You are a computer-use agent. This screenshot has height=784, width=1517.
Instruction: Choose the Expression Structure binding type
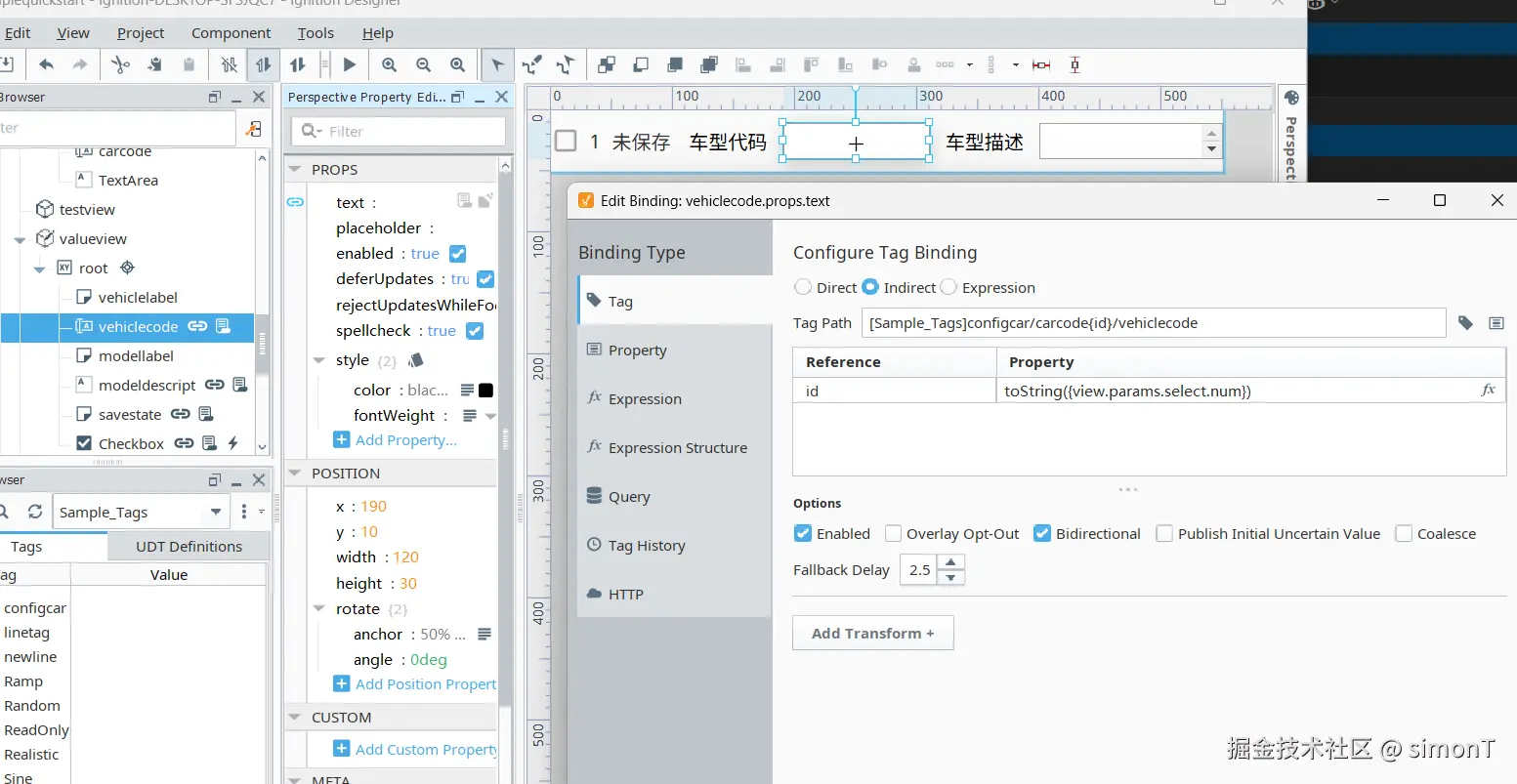coord(675,448)
